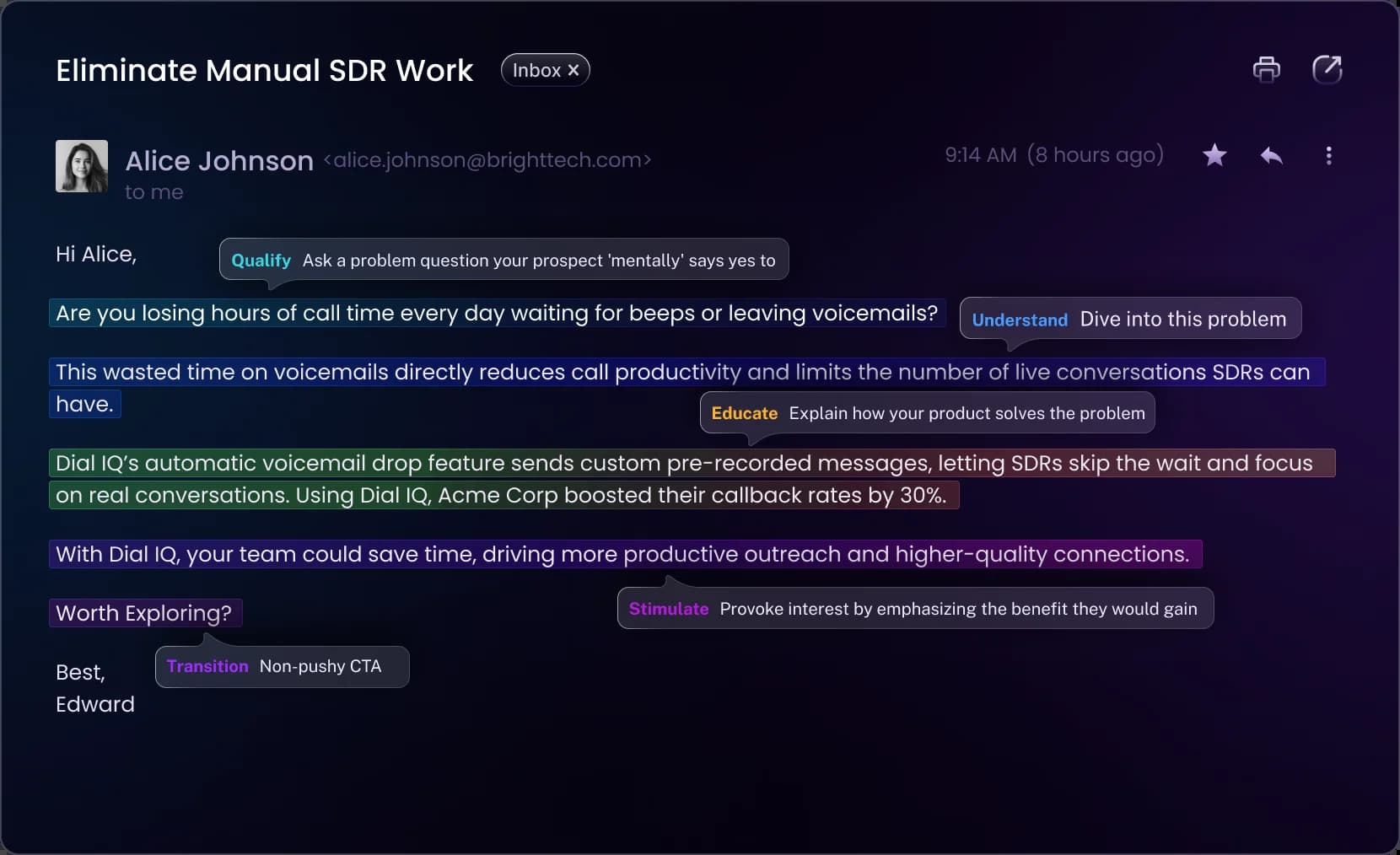Click the "Worth Exploring?" line

pyautogui.click(x=145, y=613)
